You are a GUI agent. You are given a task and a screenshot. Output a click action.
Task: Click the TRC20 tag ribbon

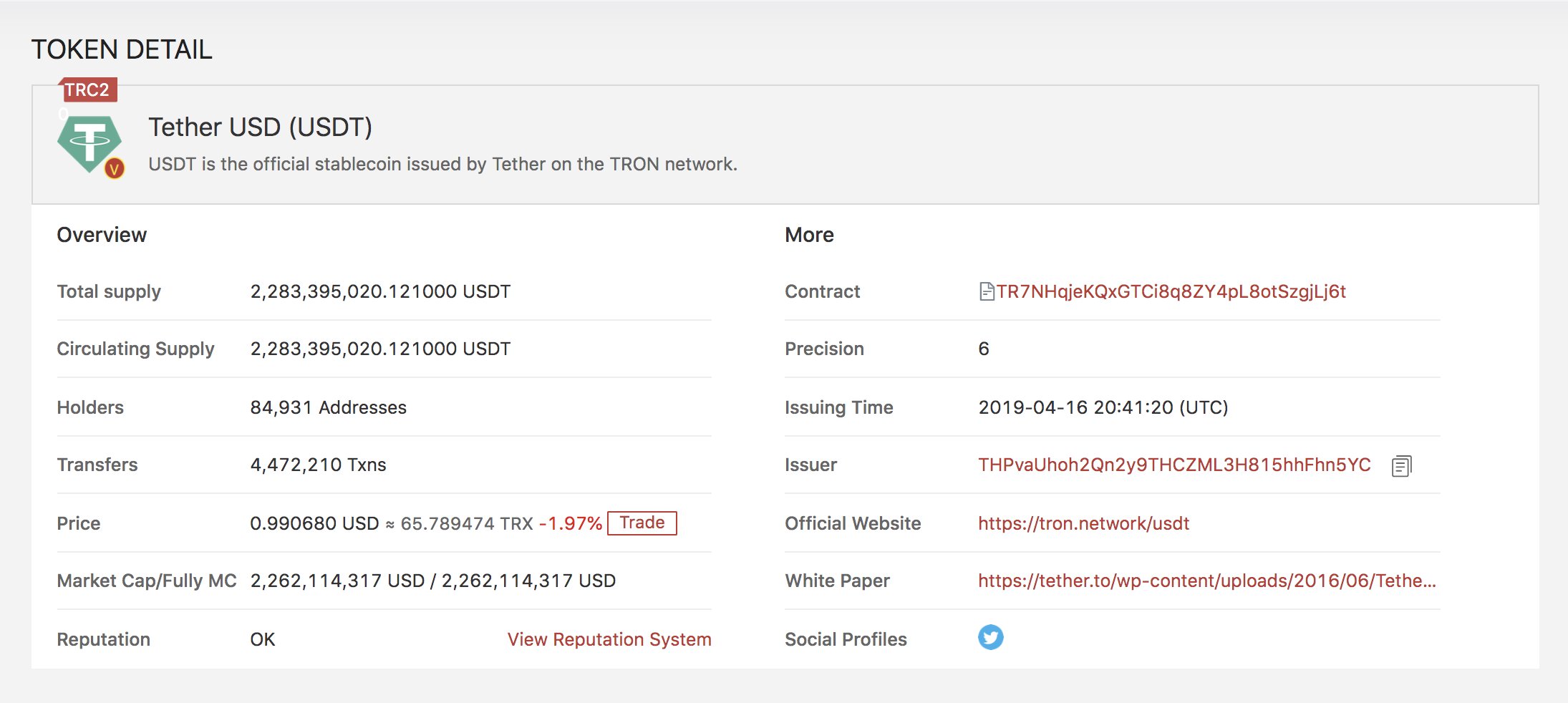(x=87, y=89)
